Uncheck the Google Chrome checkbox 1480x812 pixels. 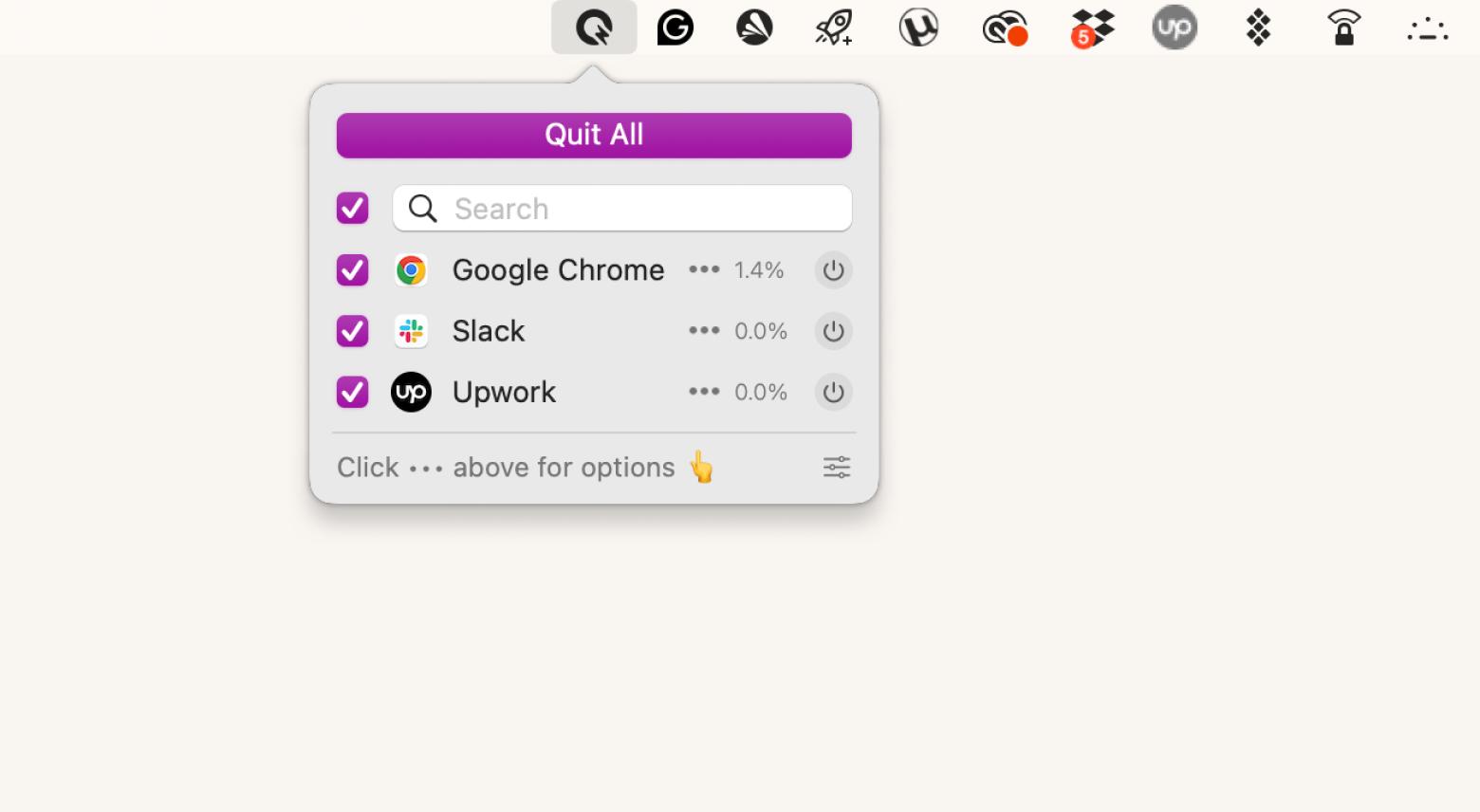click(x=352, y=270)
